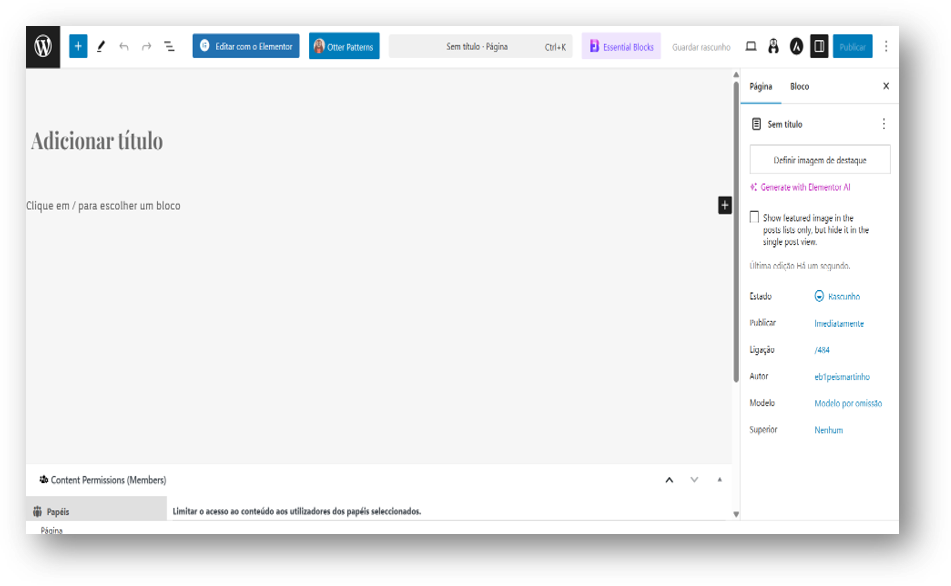Set parent page from Nenhum
Image resolution: width=951 pixels, height=586 pixels.
(x=828, y=430)
